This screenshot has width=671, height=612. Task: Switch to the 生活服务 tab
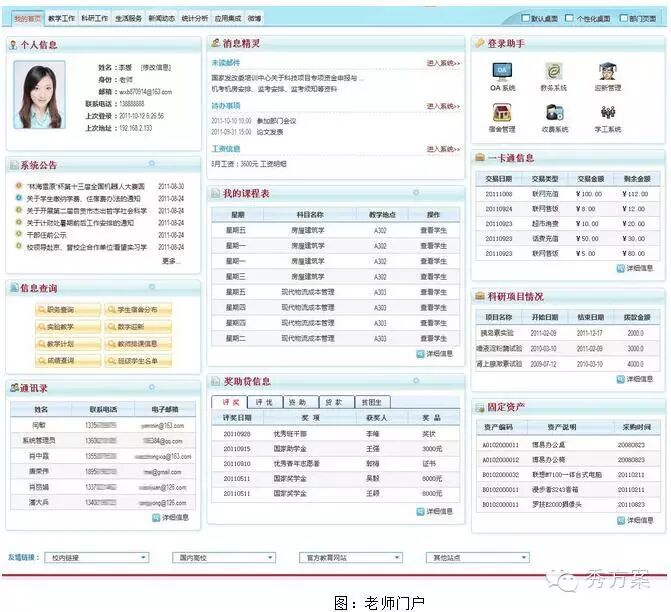coord(128,18)
